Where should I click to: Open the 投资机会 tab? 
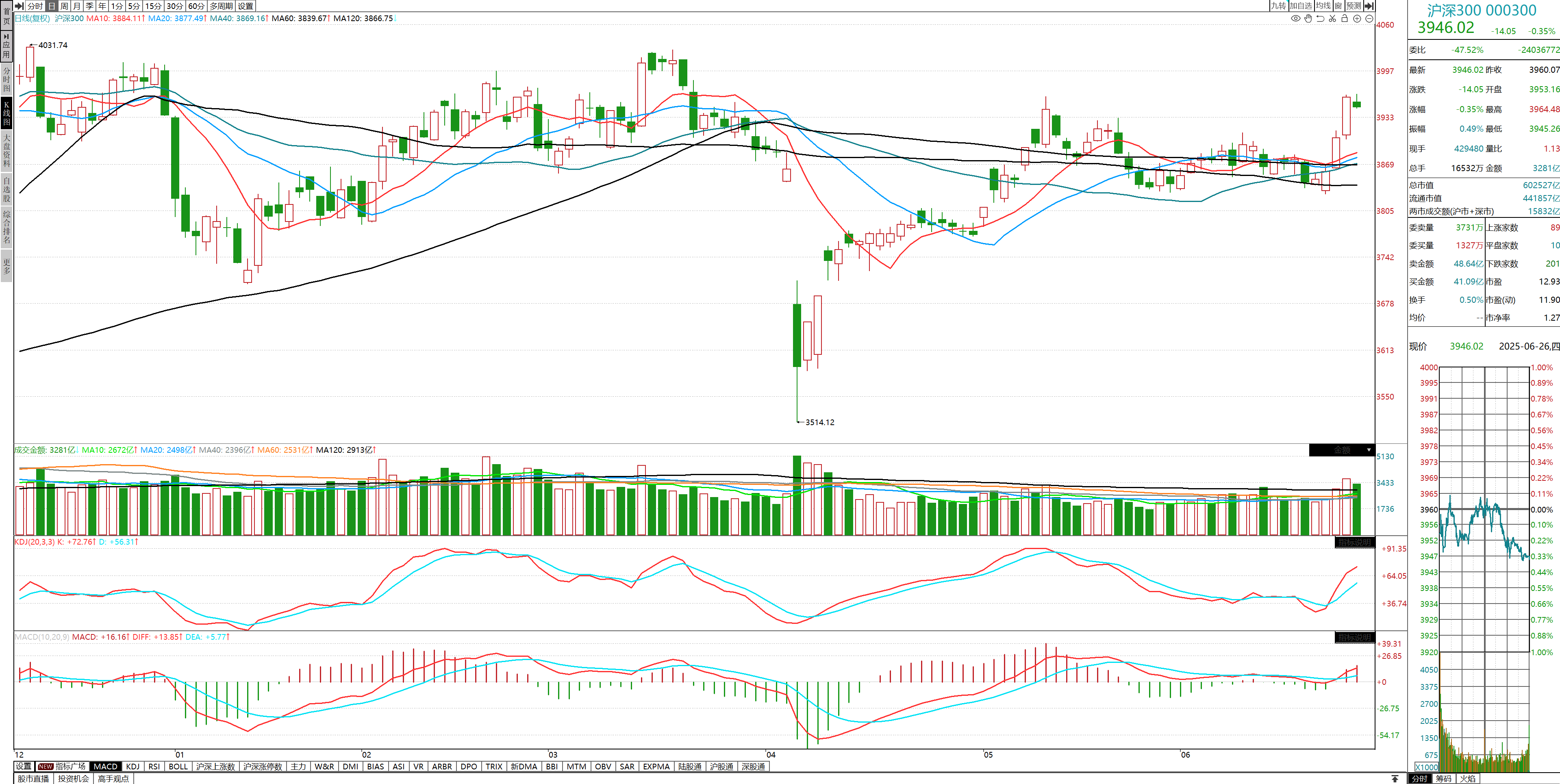[x=73, y=779]
